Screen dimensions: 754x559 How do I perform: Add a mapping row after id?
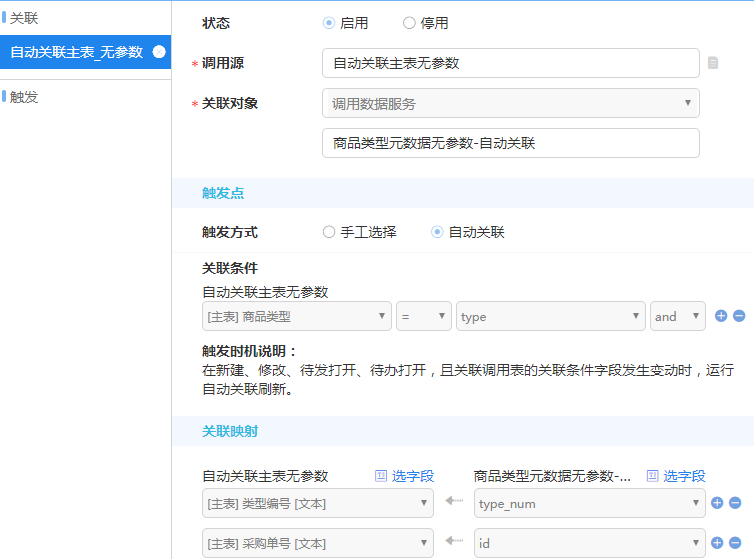pyautogui.click(x=717, y=543)
